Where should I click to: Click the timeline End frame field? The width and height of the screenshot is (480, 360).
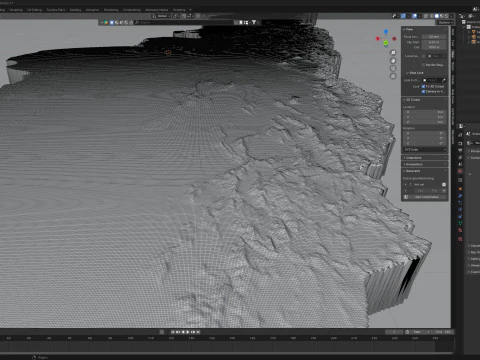click(x=444, y=332)
